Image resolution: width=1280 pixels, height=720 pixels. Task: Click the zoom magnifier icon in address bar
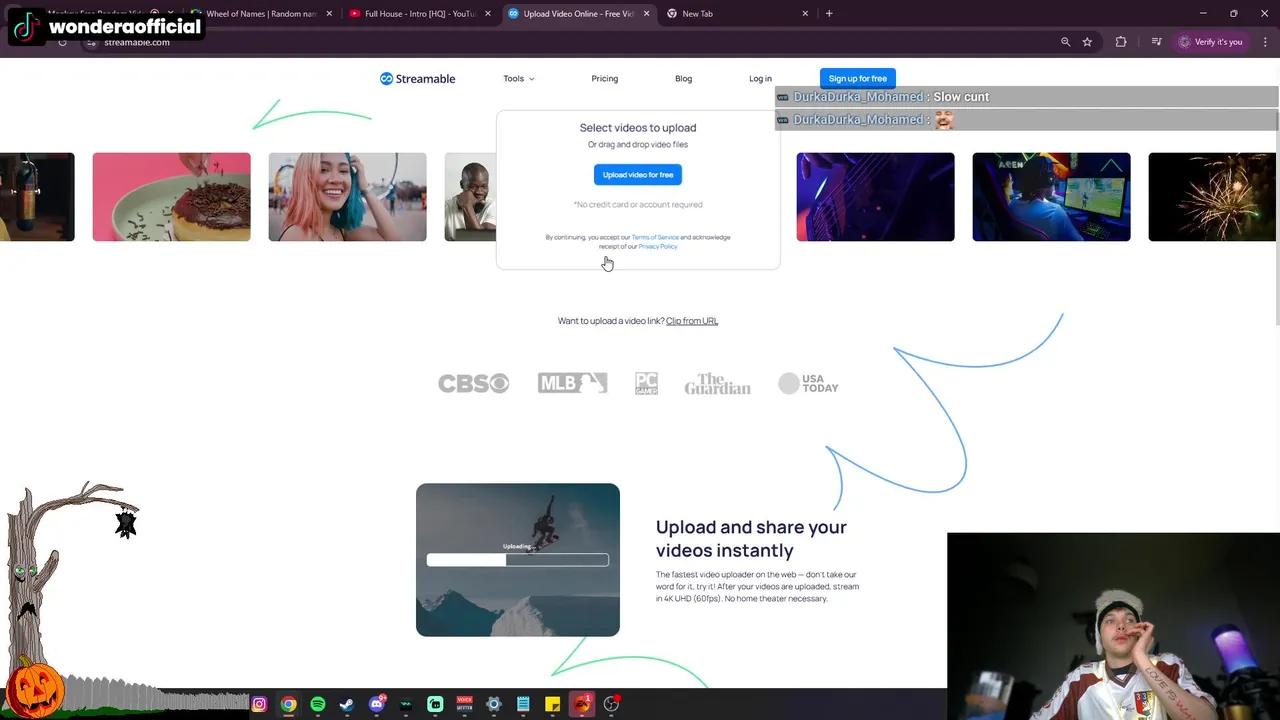click(x=1065, y=42)
